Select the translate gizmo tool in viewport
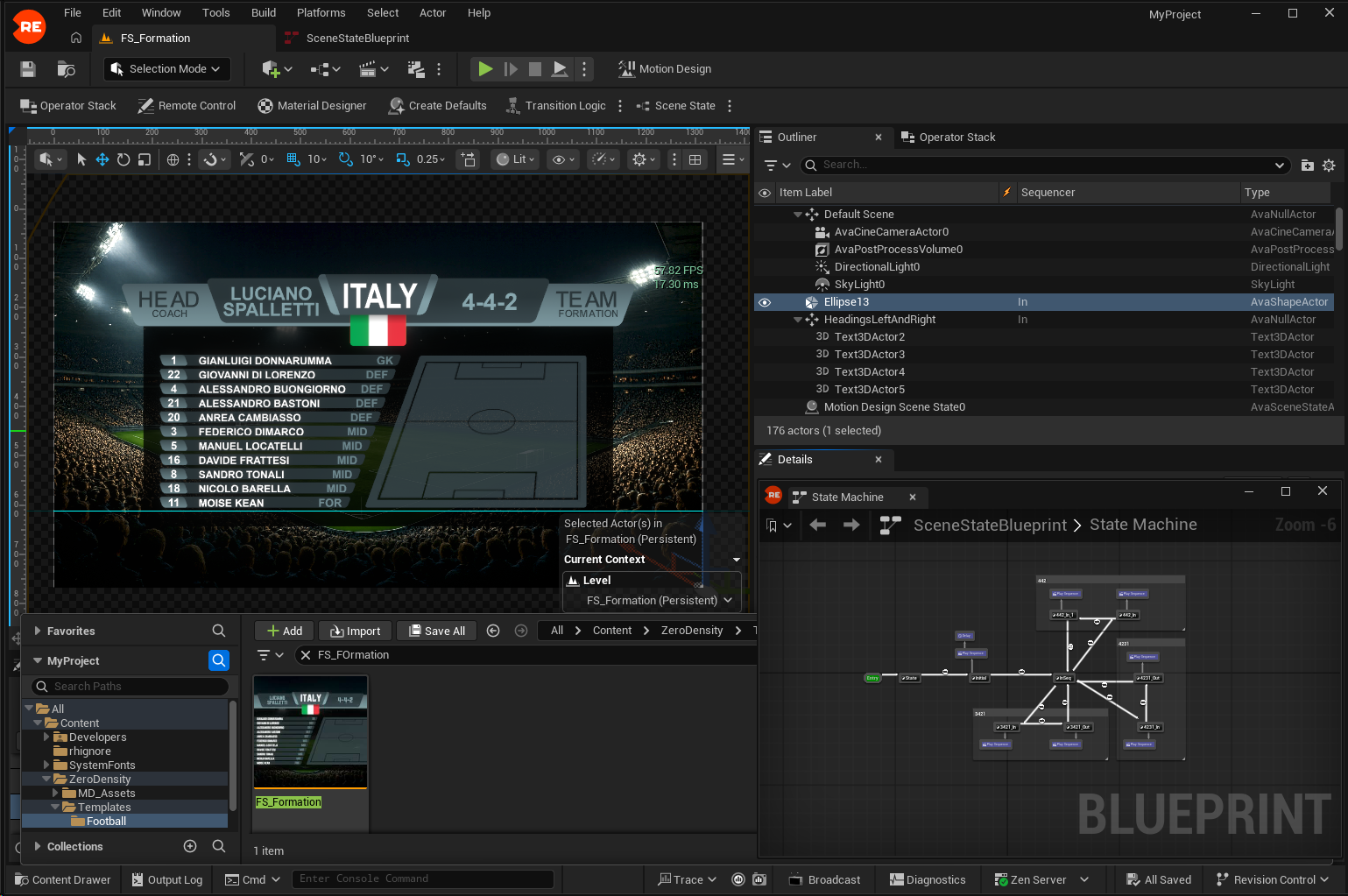Image resolution: width=1348 pixels, height=896 pixels. (x=102, y=159)
